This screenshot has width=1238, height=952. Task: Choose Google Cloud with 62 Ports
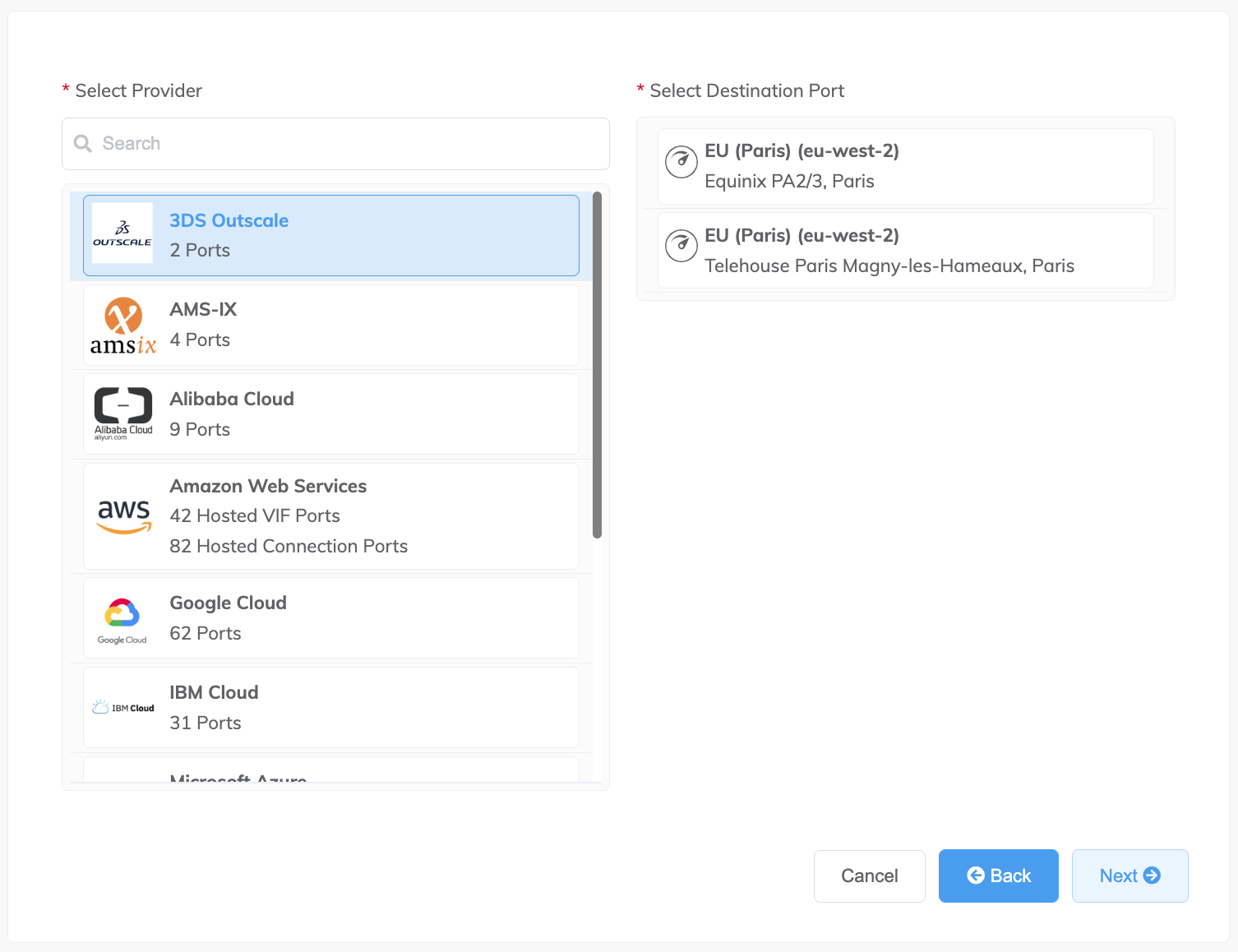331,617
